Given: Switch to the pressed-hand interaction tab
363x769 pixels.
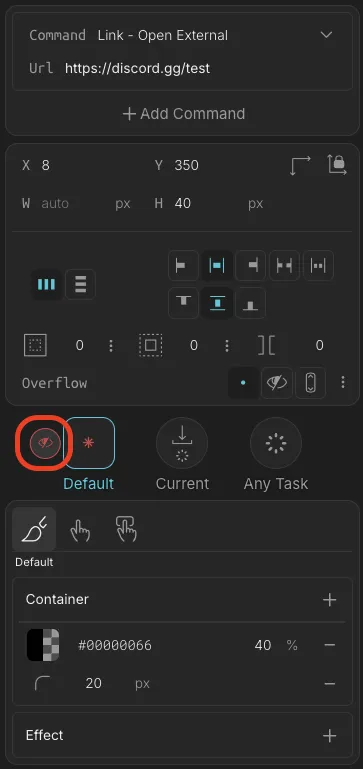Looking at the screenshot, I should click(x=126, y=529).
